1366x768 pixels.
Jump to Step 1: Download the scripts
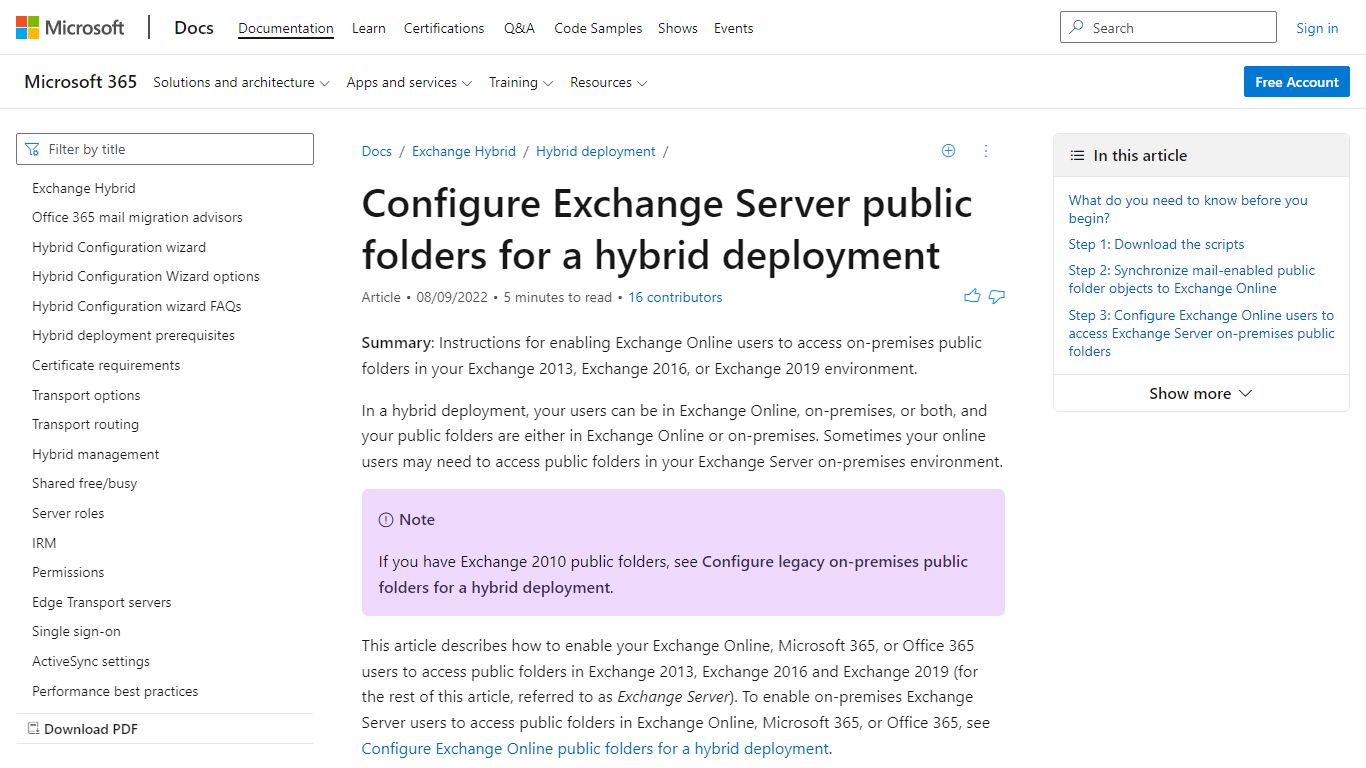click(x=1156, y=244)
